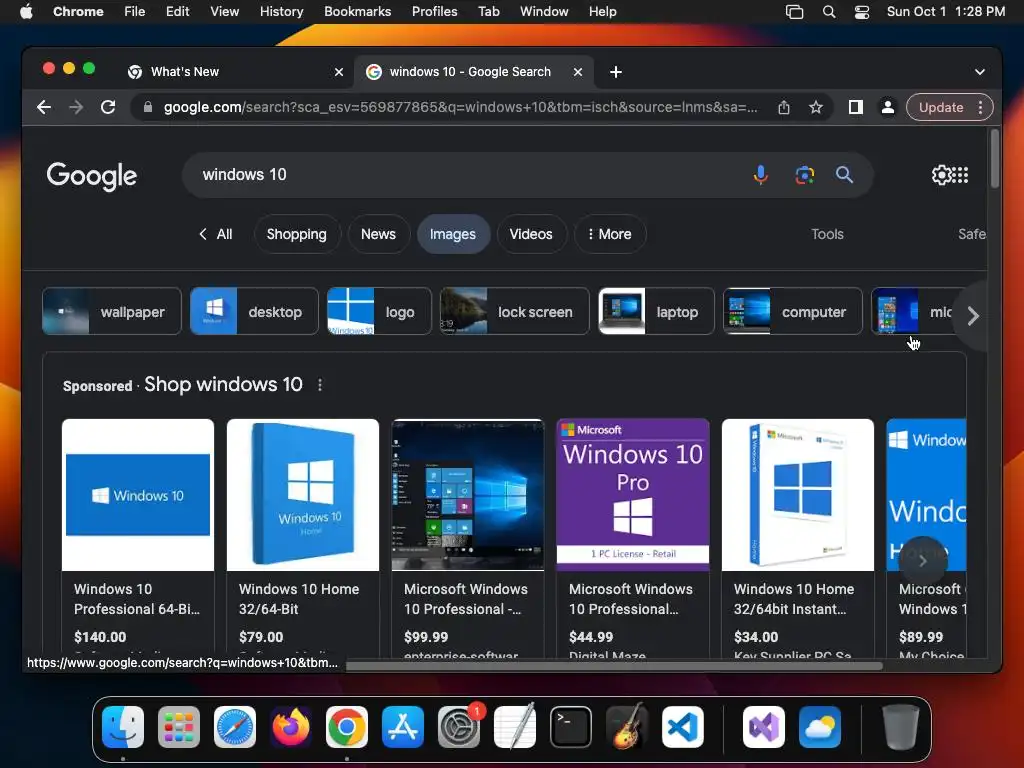Viewport: 1024px width, 768px height.
Task: Switch to the Videos tab
Action: point(531,234)
